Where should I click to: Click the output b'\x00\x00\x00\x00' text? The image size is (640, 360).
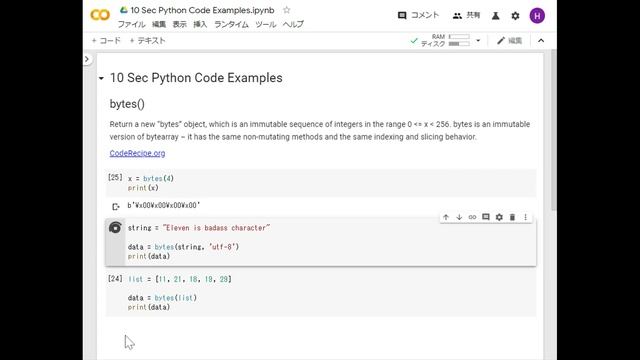pos(164,205)
